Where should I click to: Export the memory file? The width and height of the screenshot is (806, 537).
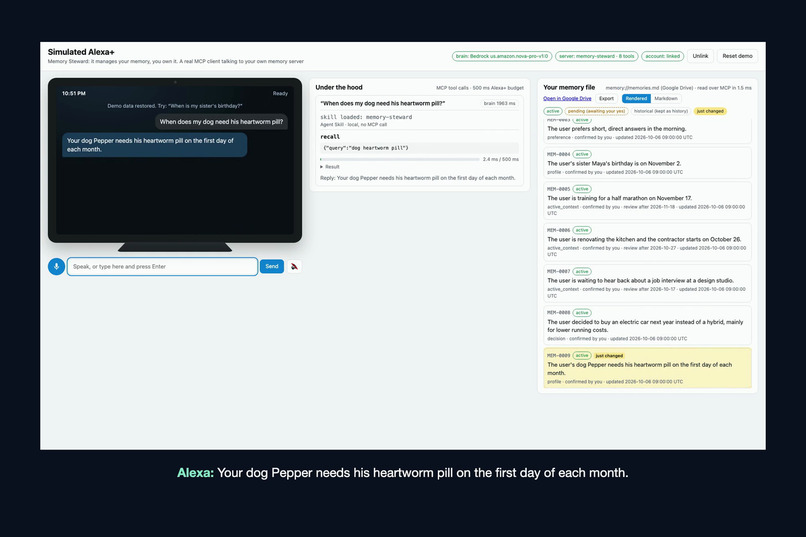[607, 98]
